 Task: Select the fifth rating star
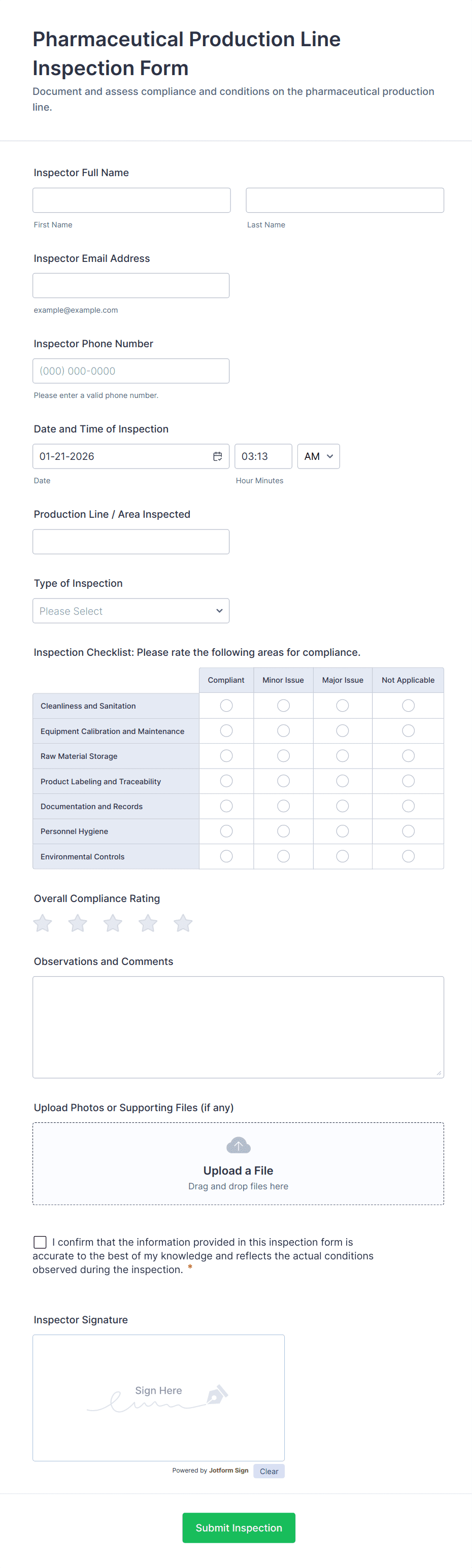pyautogui.click(x=183, y=923)
